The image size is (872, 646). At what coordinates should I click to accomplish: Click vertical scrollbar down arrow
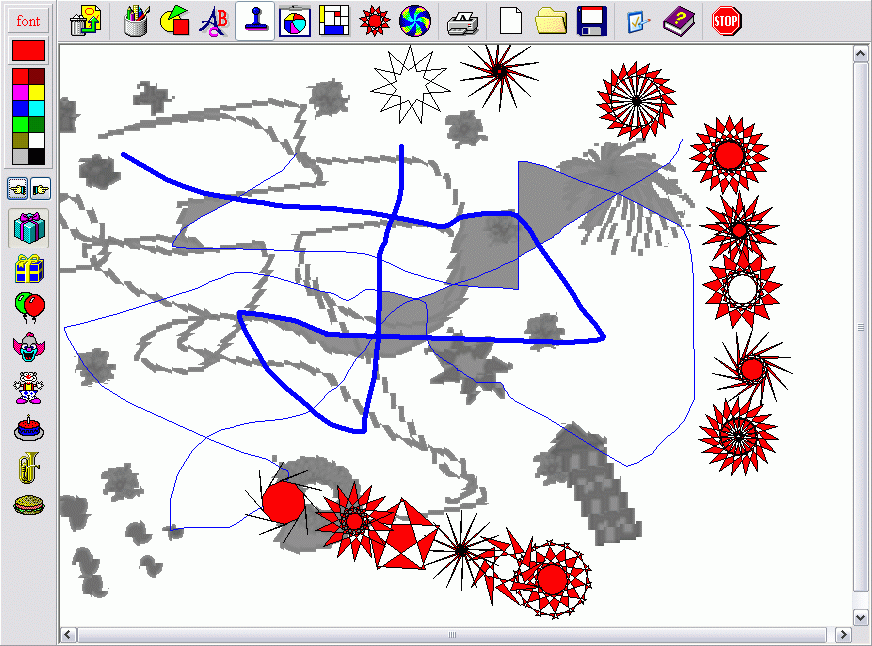pyautogui.click(x=860, y=618)
